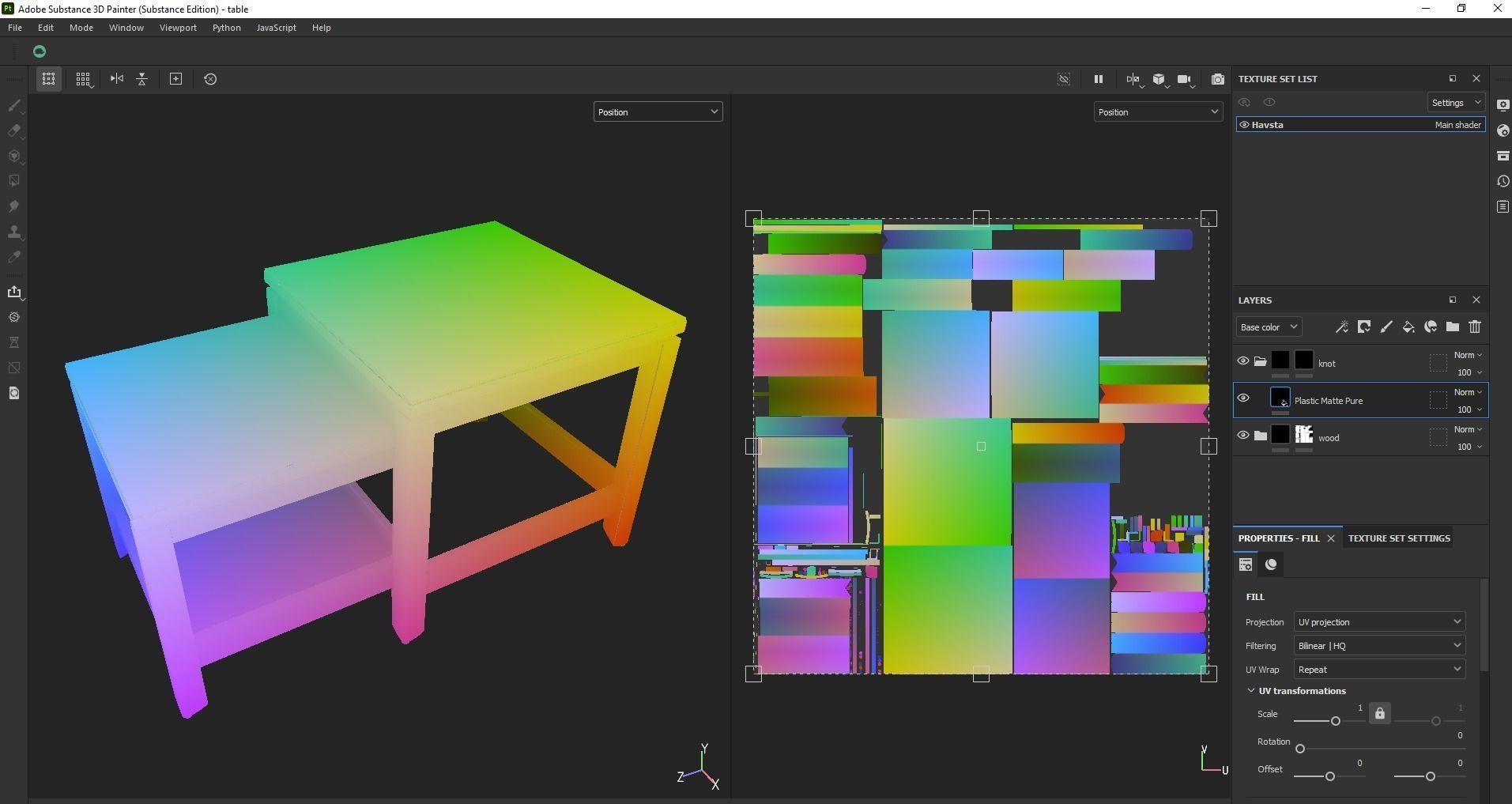Add a smart material layer
The image size is (1512, 804).
1431,327
